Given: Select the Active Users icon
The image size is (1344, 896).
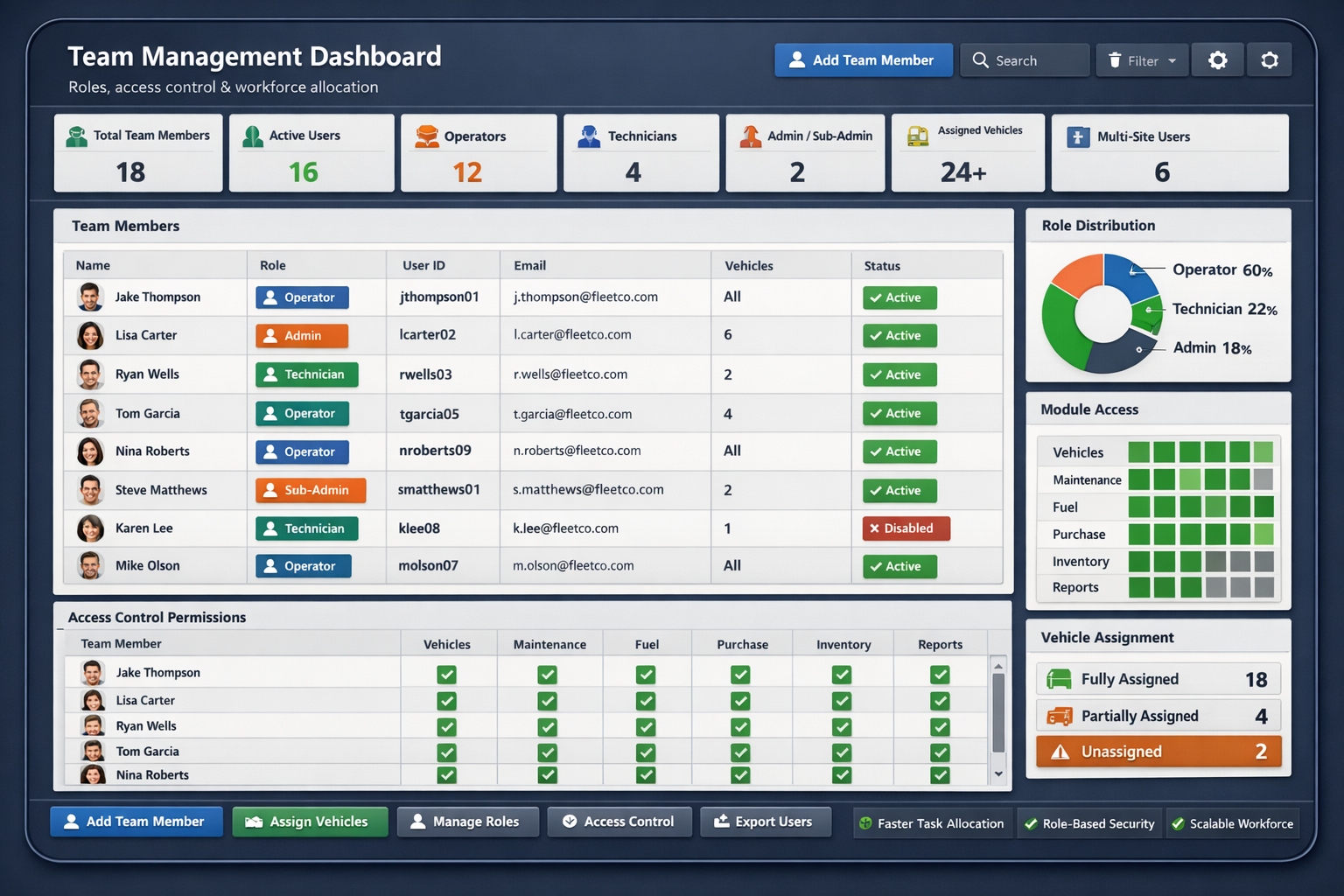Looking at the screenshot, I should 253,136.
